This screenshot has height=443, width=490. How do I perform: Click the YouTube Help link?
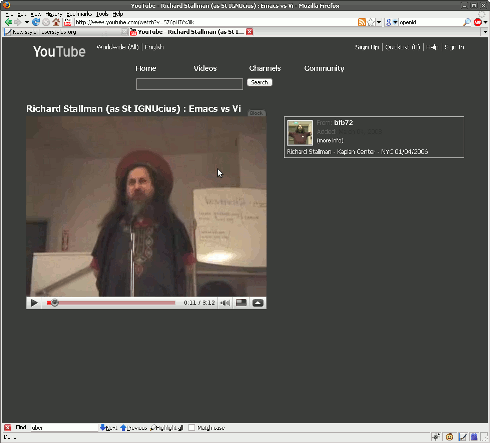pyautogui.click(x=432, y=47)
